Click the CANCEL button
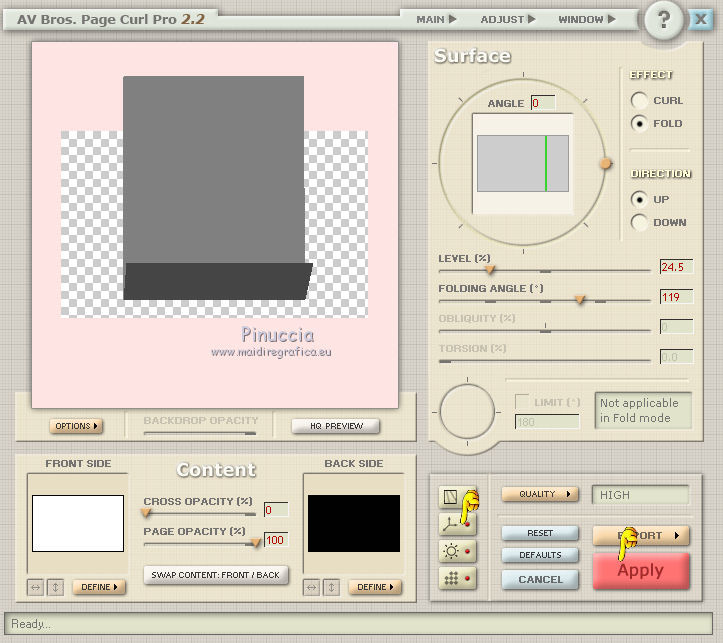Image resolution: width=723 pixels, height=643 pixels. [540, 579]
